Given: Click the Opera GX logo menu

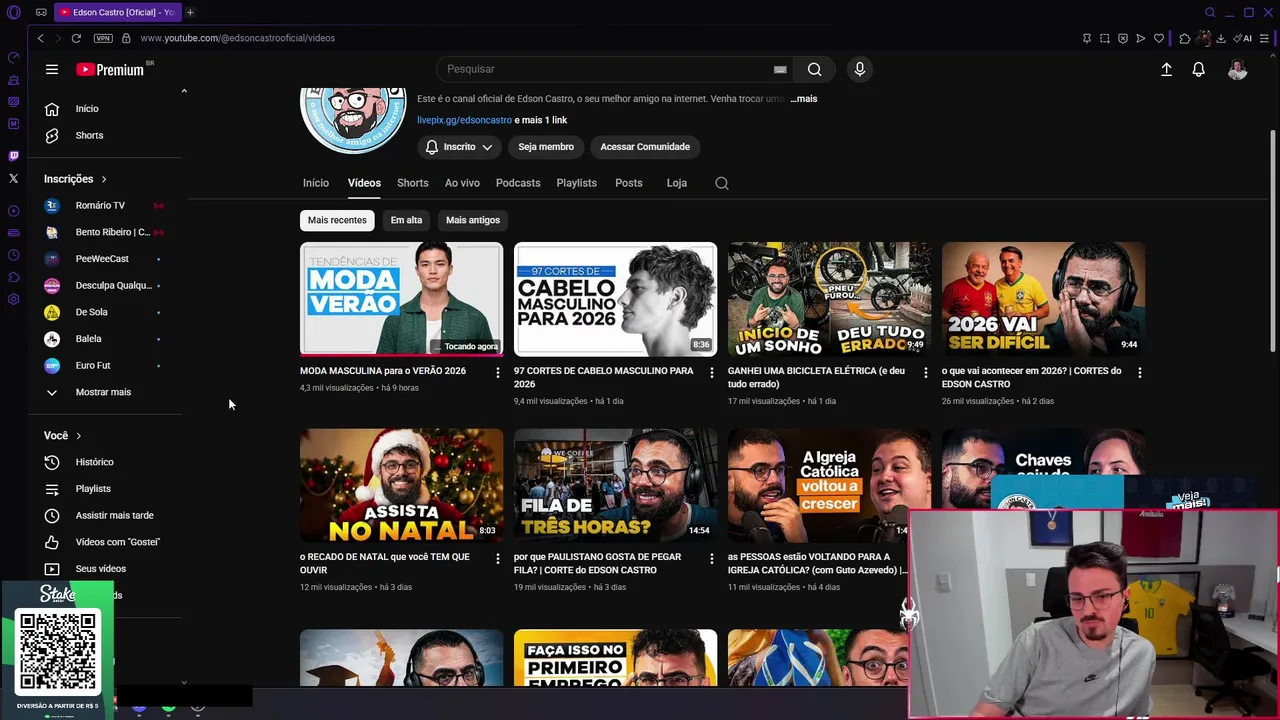Looking at the screenshot, I should coord(13,12).
